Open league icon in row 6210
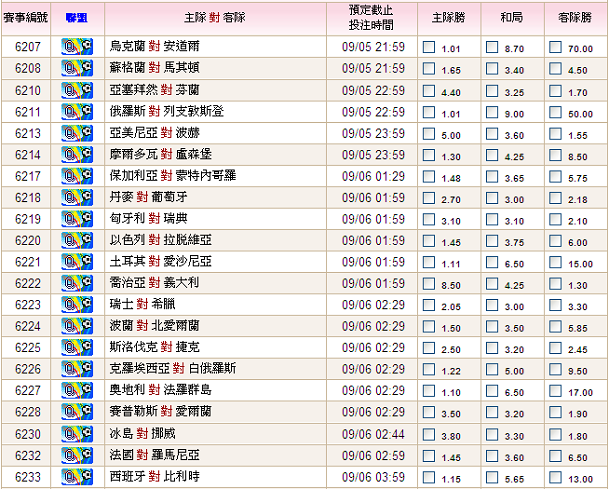609x489 pixels. (77, 90)
